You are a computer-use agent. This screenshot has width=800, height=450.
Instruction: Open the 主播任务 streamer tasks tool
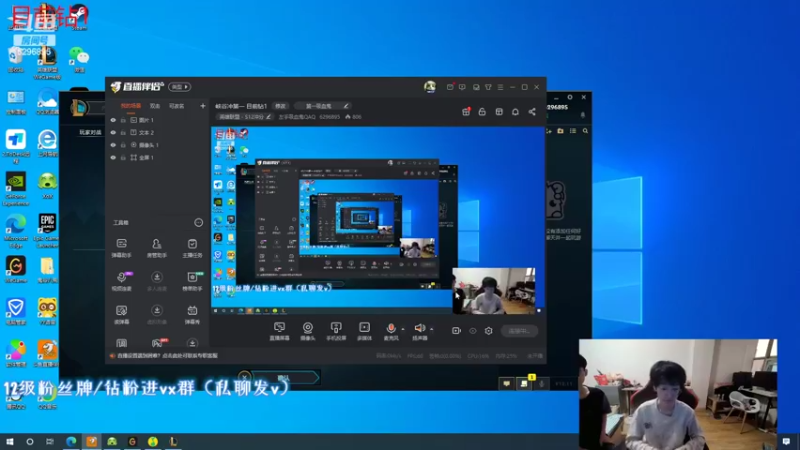tap(192, 247)
